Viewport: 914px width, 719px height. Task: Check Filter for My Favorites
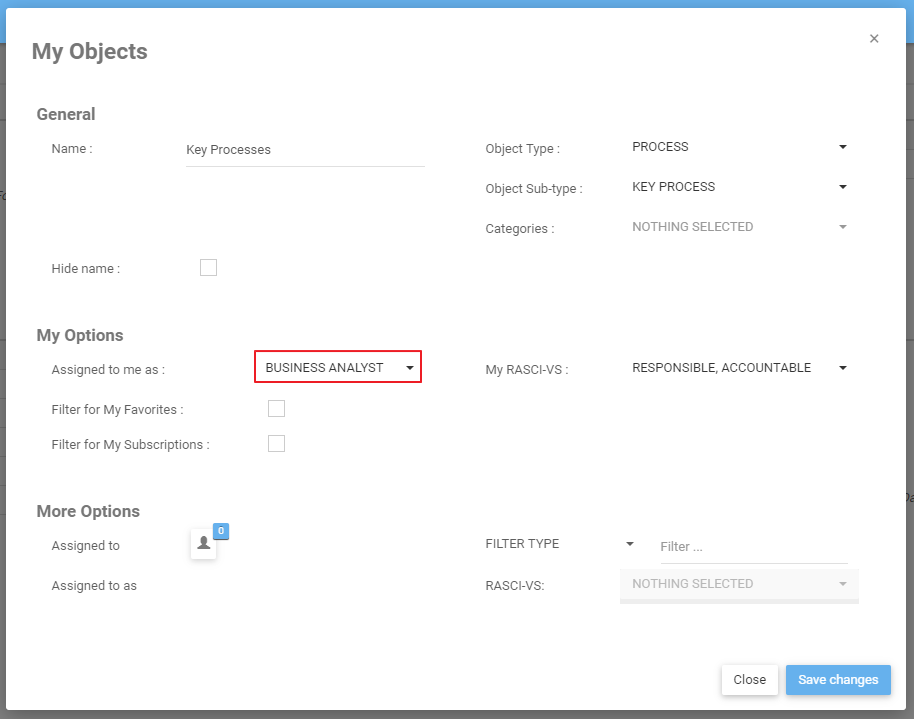pos(276,408)
